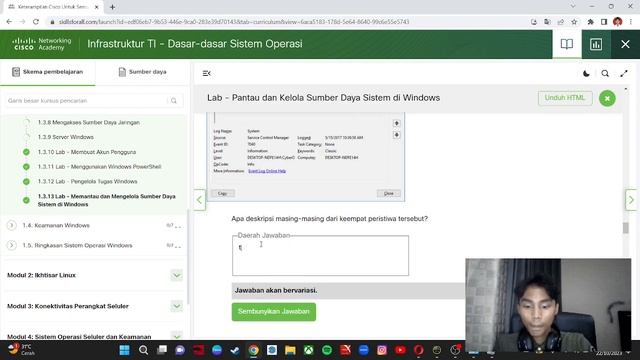The image size is (640, 360).
Task: Open 1.3.10 Lab - Membuat Akun Pengguna
Action: (x=87, y=152)
